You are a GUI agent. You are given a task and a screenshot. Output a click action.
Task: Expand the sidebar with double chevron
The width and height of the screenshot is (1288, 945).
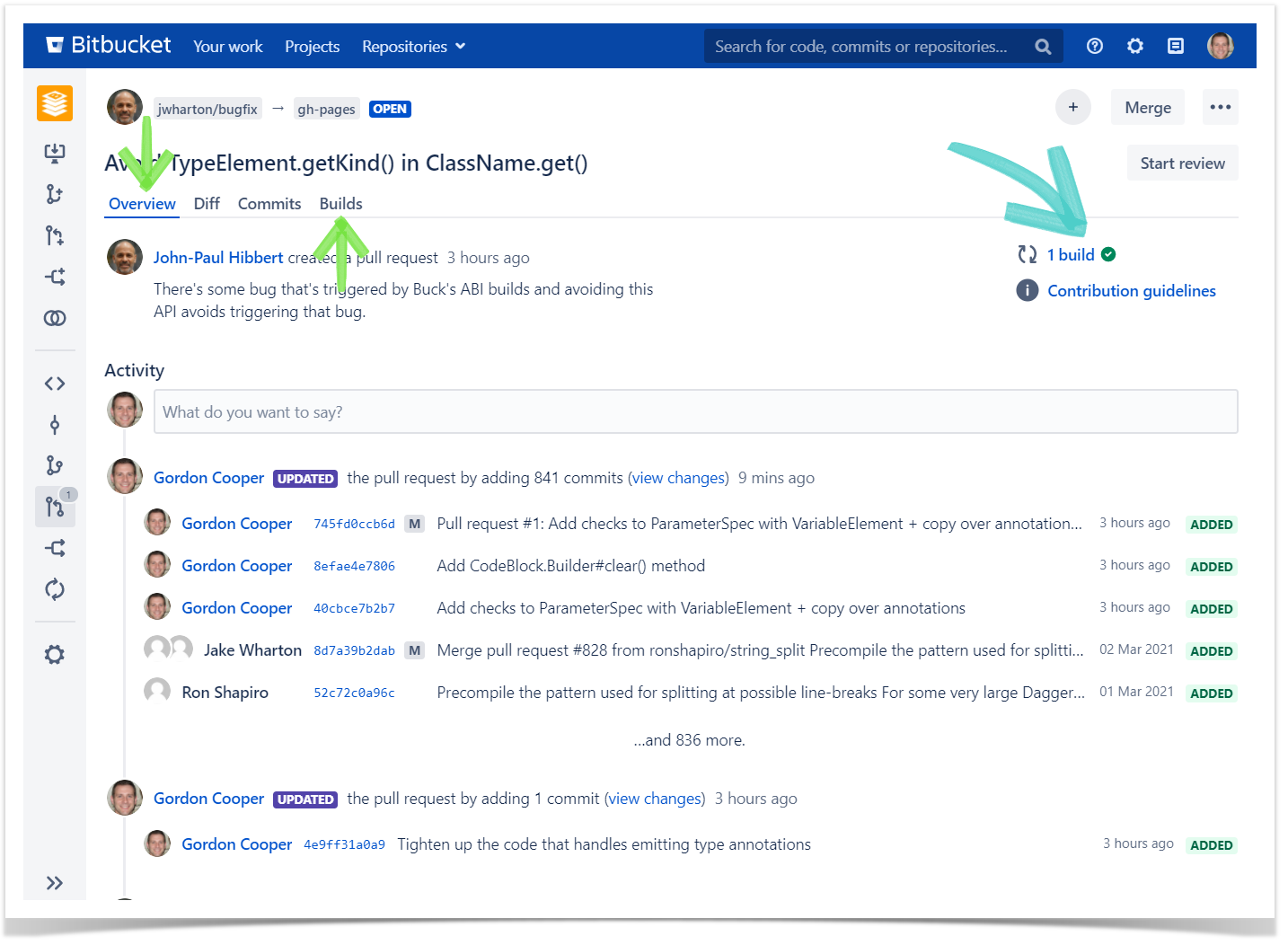(55, 883)
